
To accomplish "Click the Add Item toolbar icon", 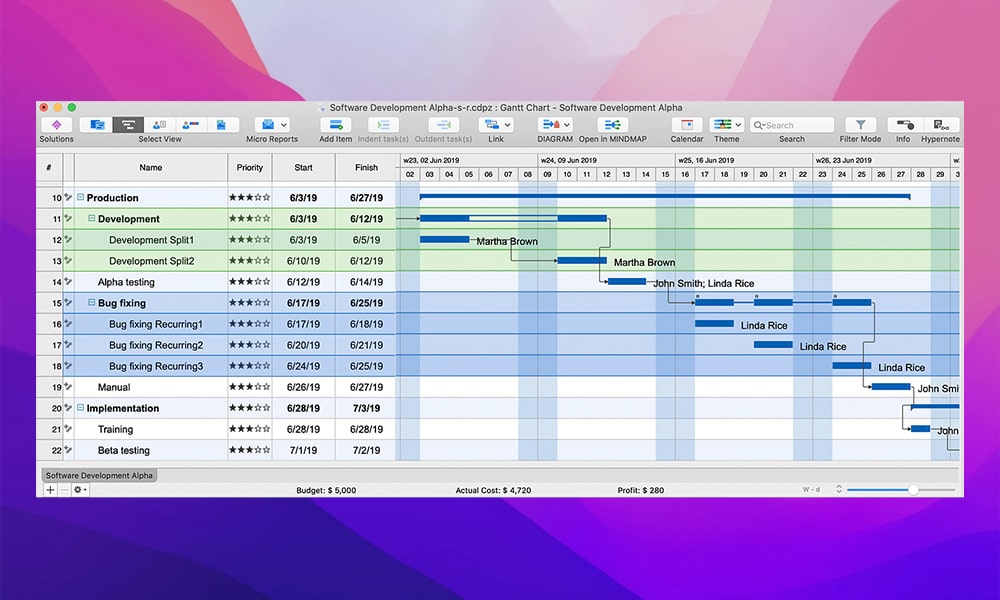I will pyautogui.click(x=336, y=125).
